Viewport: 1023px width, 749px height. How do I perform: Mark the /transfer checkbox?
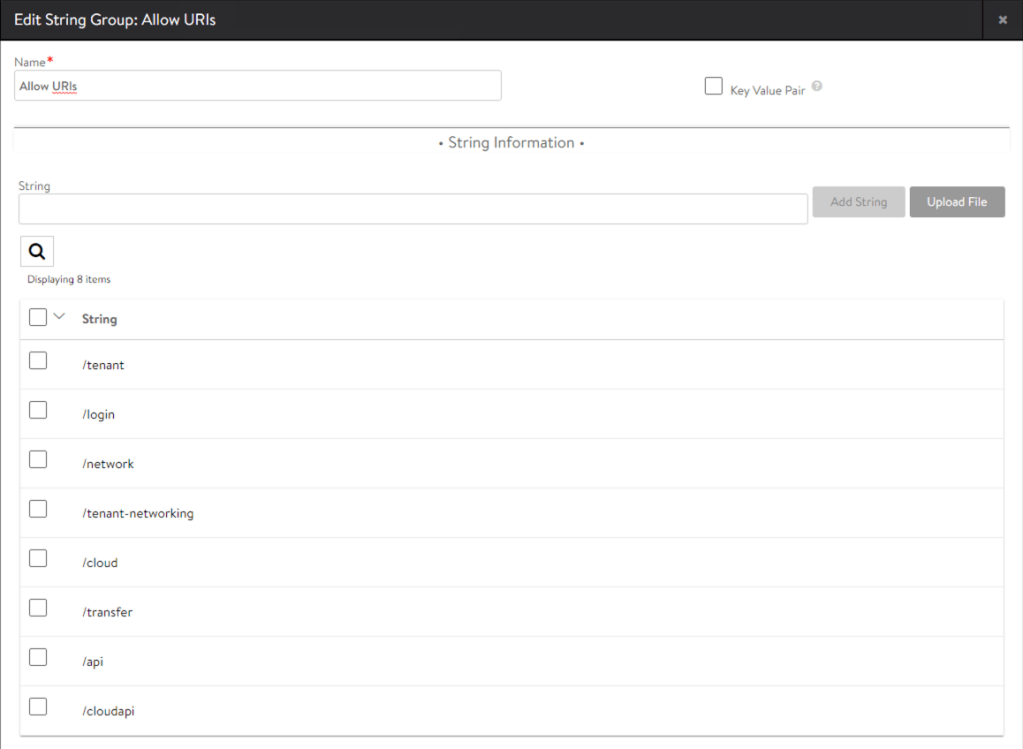click(x=38, y=608)
